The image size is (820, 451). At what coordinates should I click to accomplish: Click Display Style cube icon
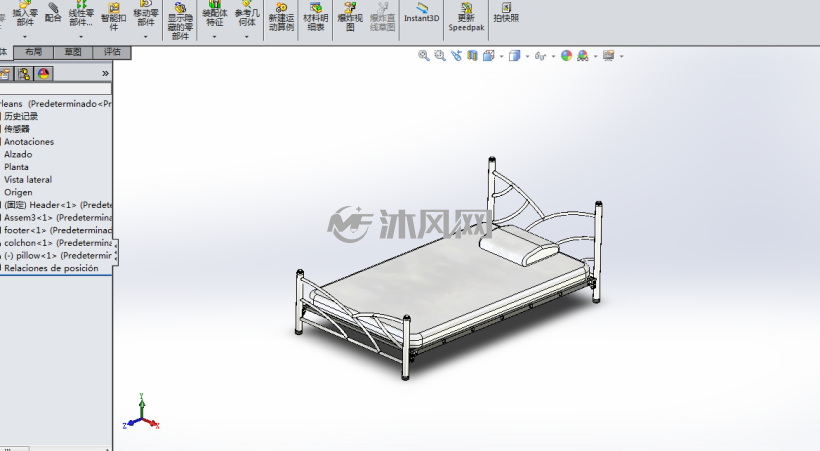point(515,55)
